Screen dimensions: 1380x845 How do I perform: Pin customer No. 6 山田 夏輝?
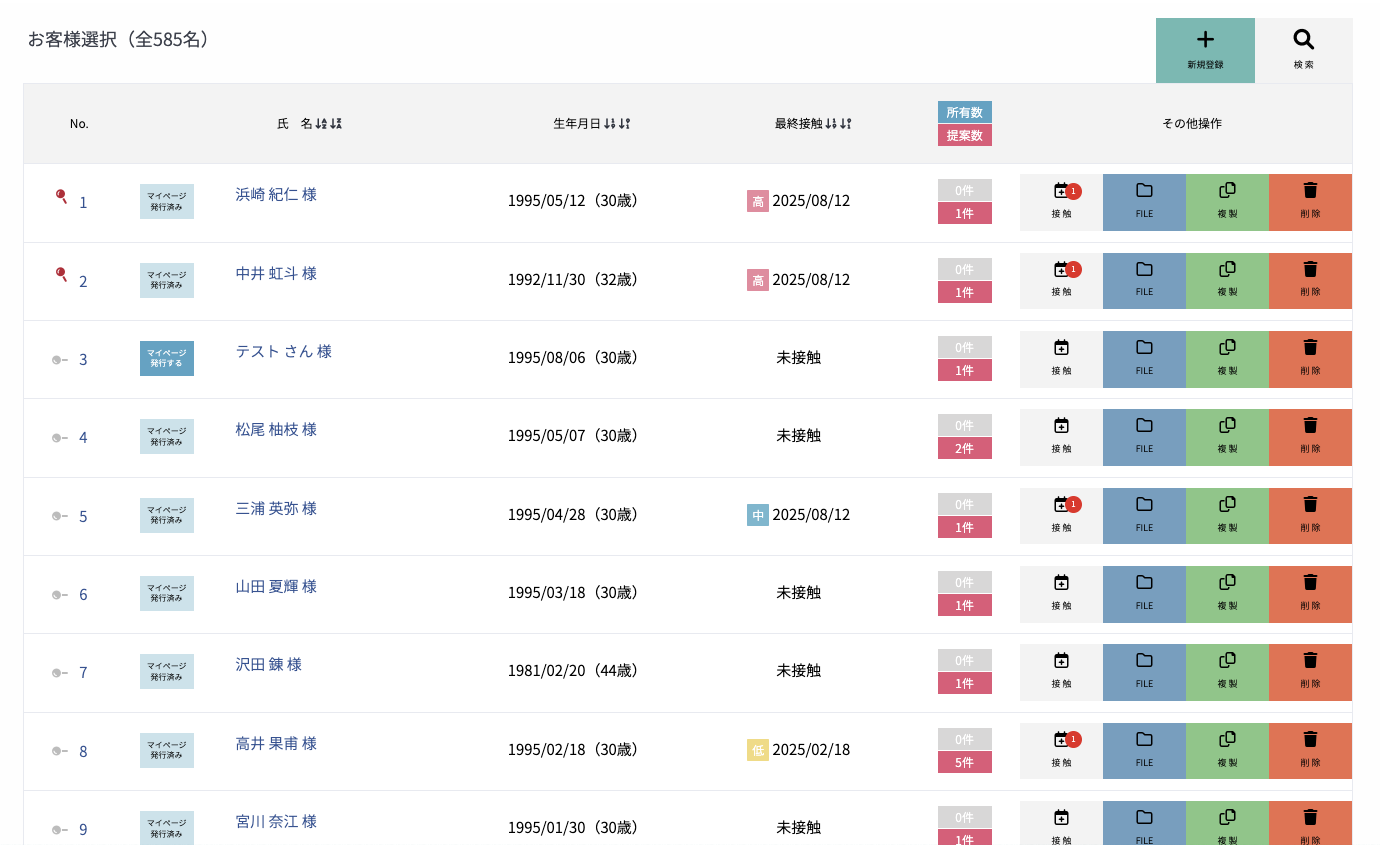60,594
